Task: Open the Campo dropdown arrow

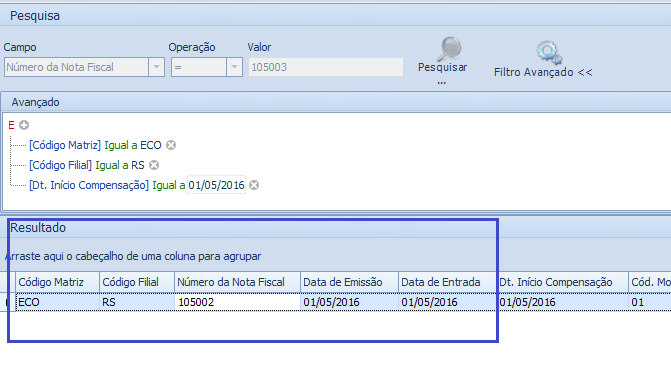Action: pyautogui.click(x=156, y=67)
